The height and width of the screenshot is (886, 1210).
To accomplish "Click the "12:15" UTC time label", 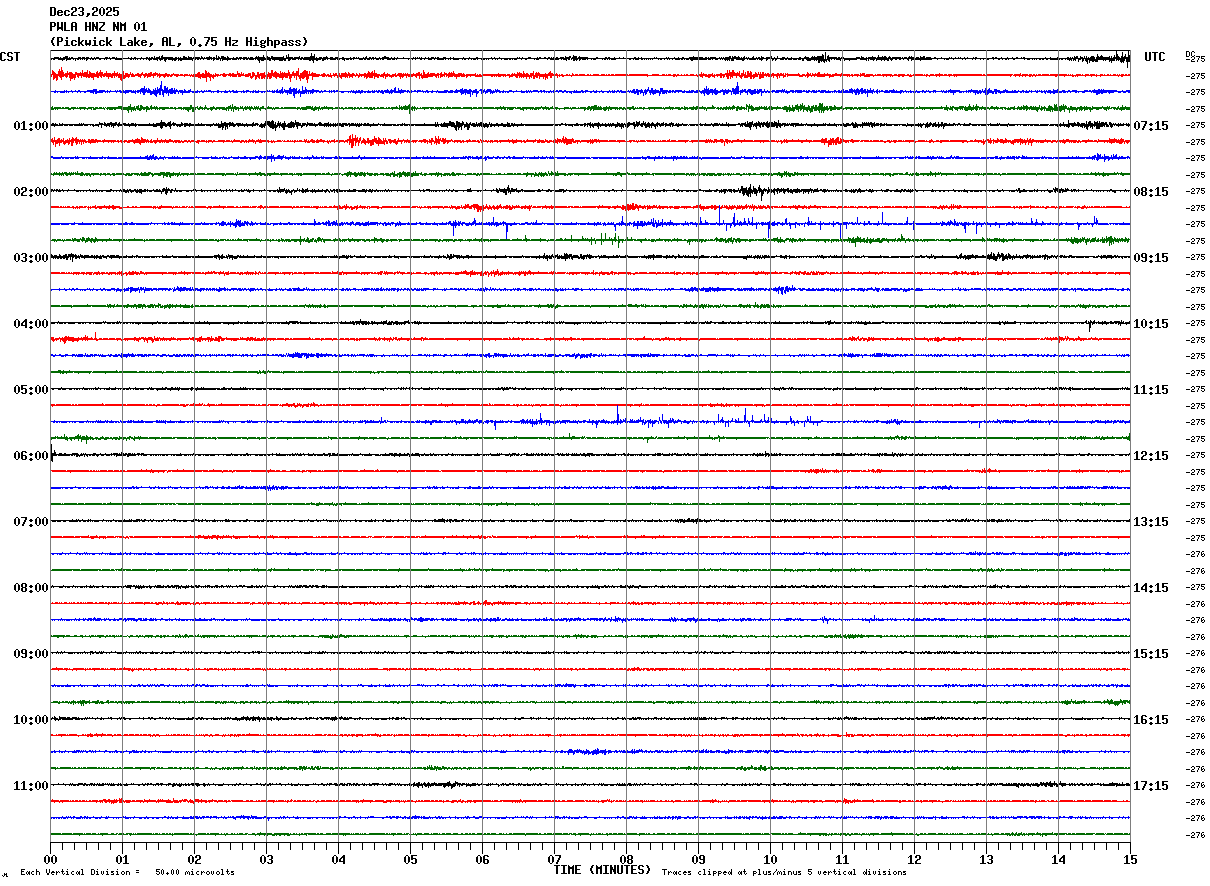I will click(1151, 456).
